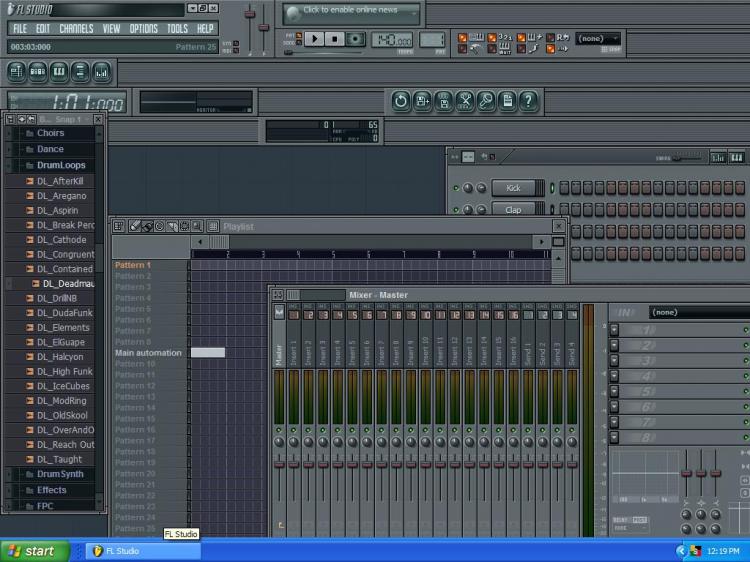Click to enable online news
The width and height of the screenshot is (750, 562).
point(350,10)
